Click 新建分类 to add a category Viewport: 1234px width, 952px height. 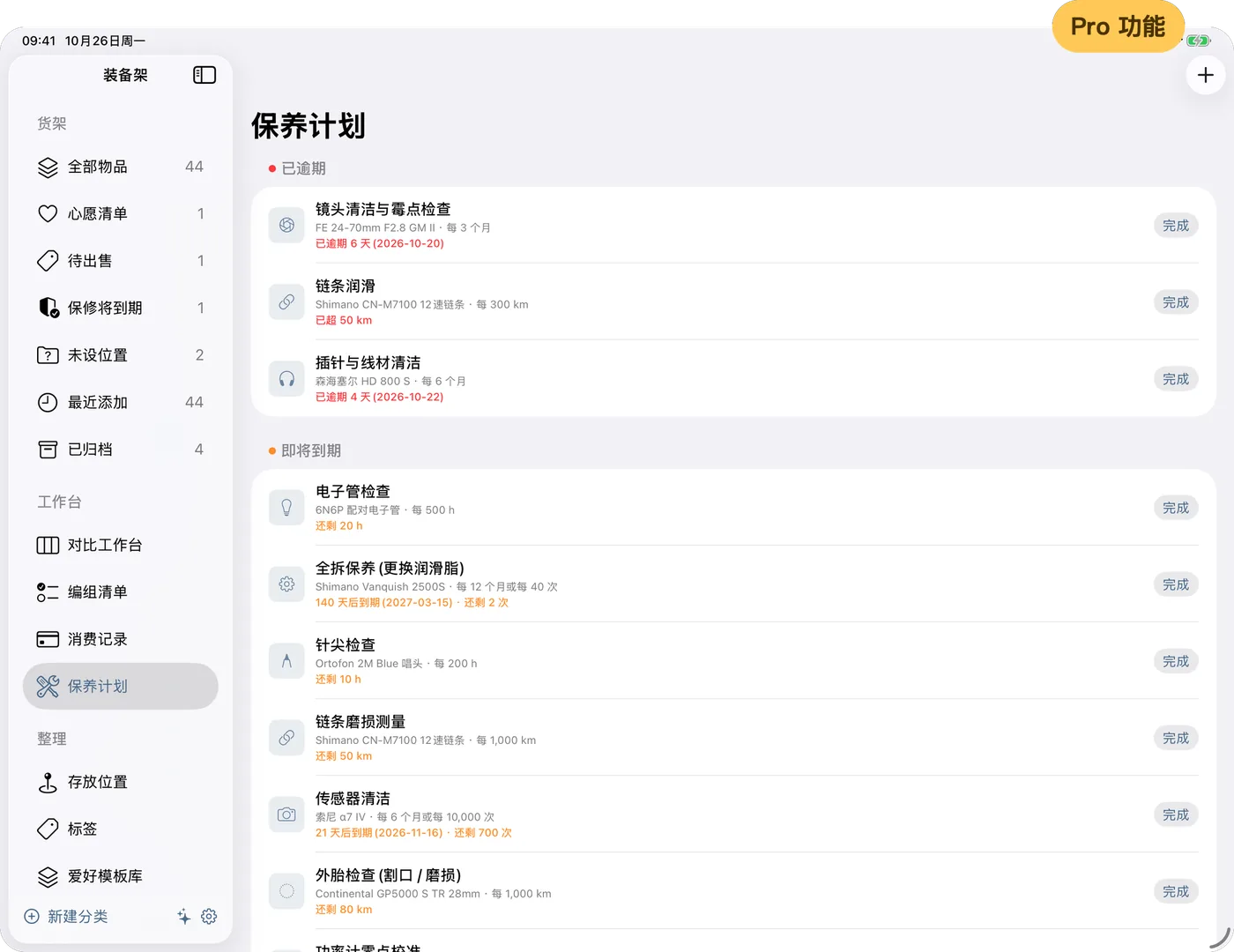coord(66,917)
